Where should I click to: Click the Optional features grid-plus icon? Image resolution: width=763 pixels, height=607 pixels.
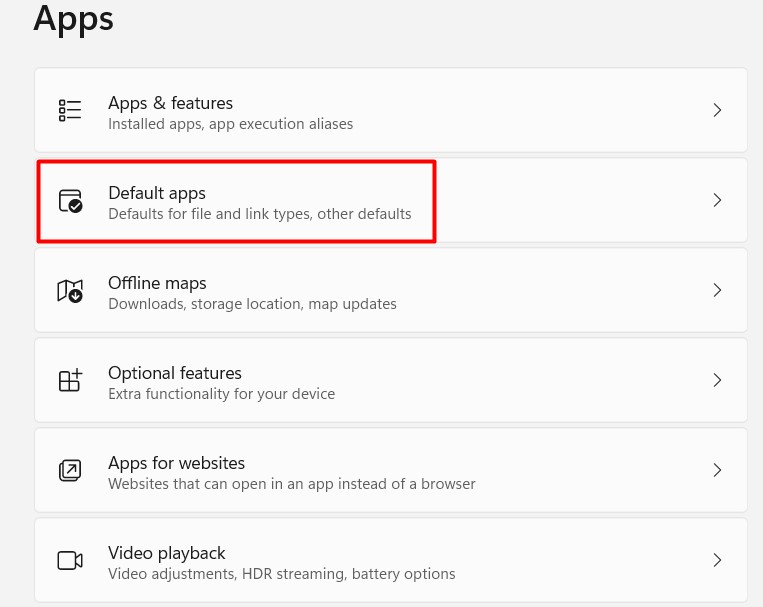tap(70, 380)
